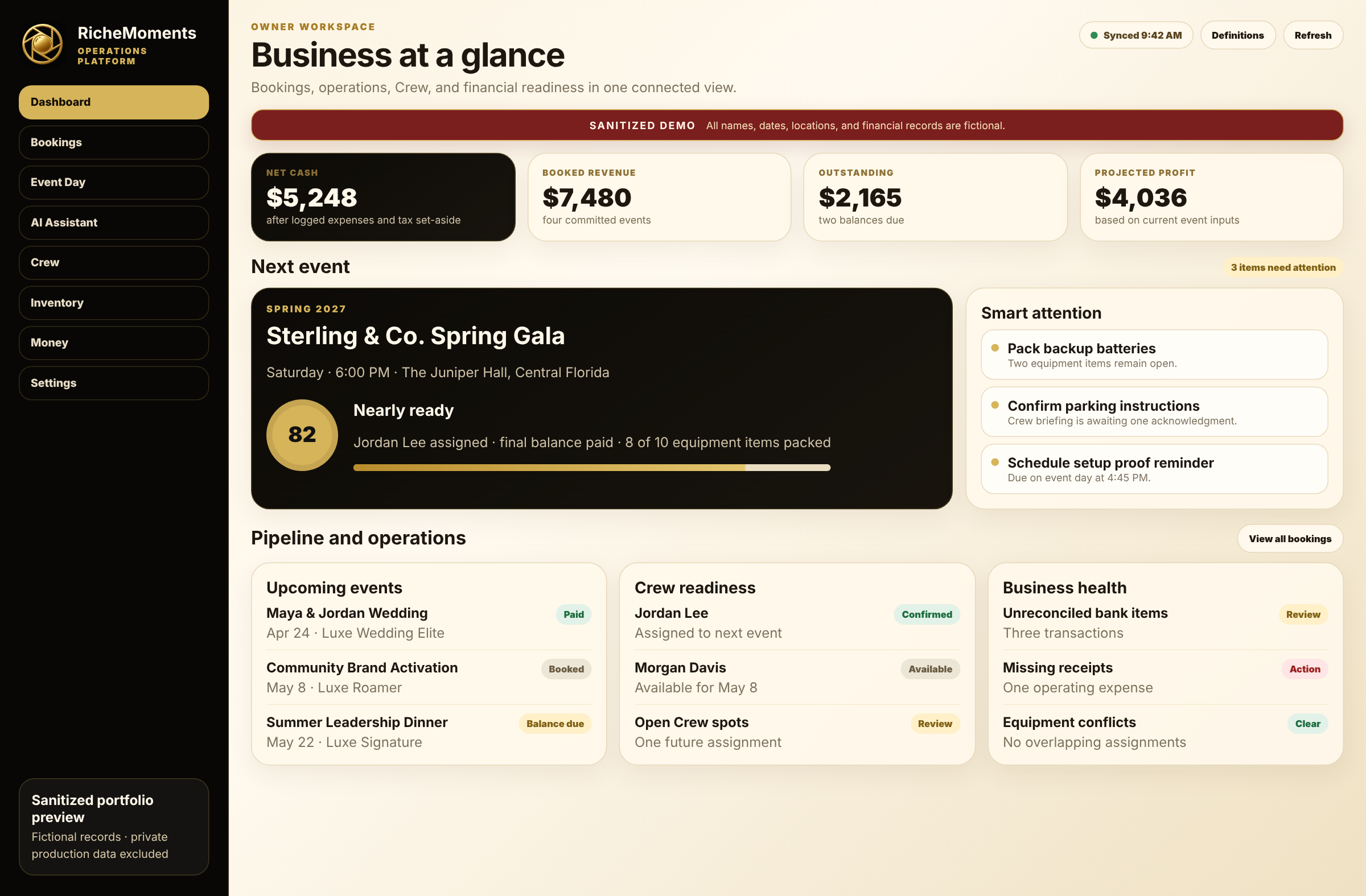Click the Booked badge on Community Brand Activation
The height and width of the screenshot is (896, 1366).
pos(566,669)
